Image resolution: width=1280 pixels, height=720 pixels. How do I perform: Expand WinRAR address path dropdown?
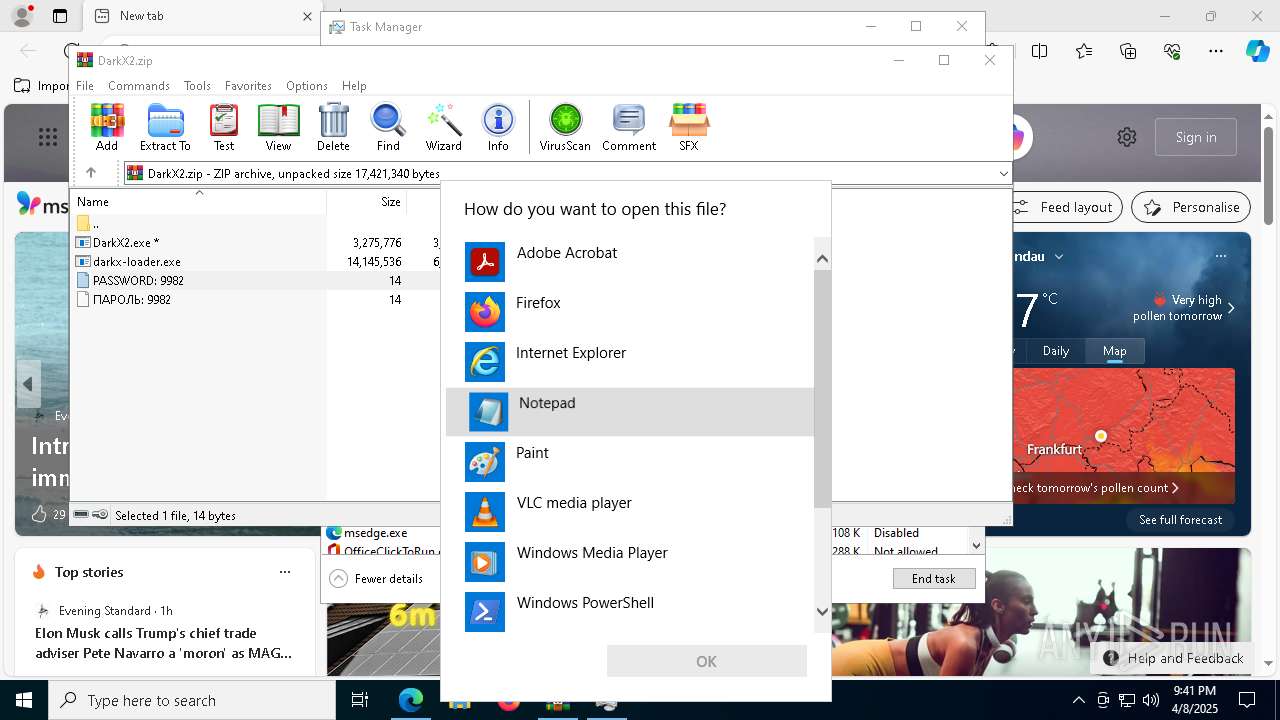click(1003, 173)
